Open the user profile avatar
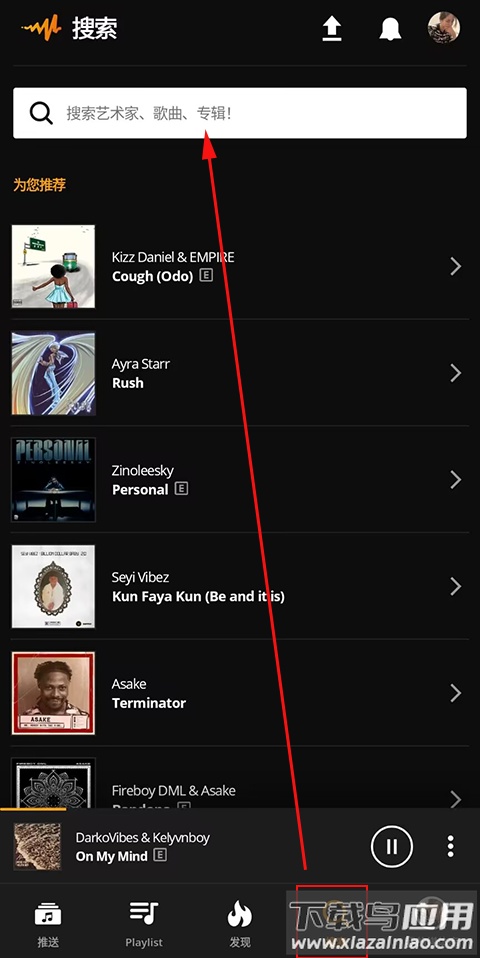Viewport: 480px width, 958px height. 443,28
